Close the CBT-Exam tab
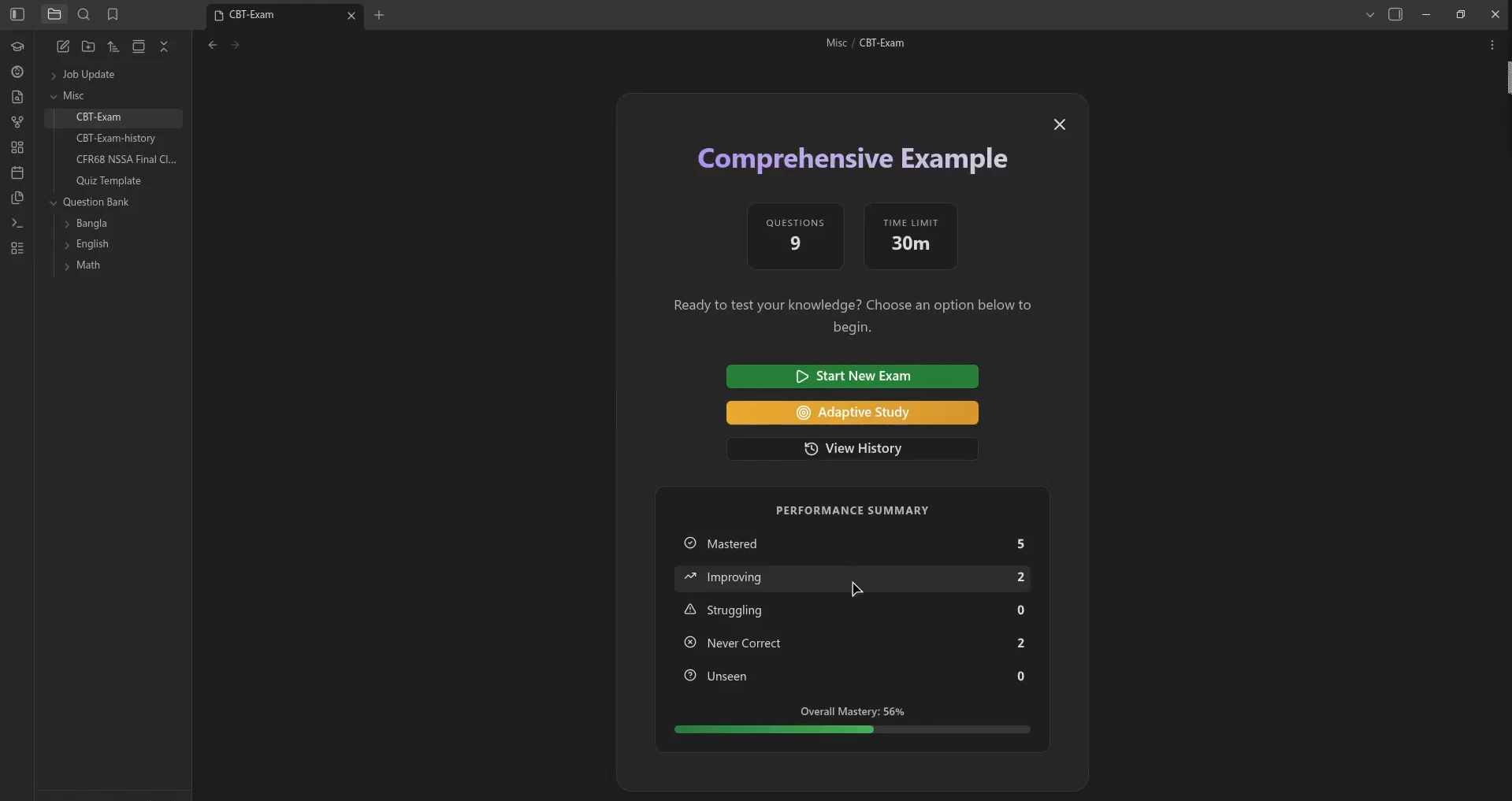This screenshot has width=1512, height=801. tap(351, 15)
